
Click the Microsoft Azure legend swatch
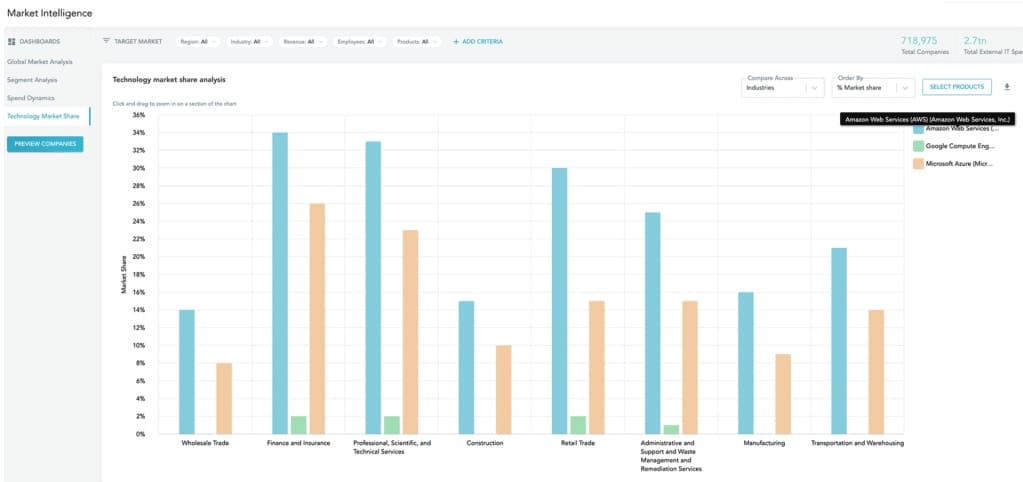[x=918, y=164]
